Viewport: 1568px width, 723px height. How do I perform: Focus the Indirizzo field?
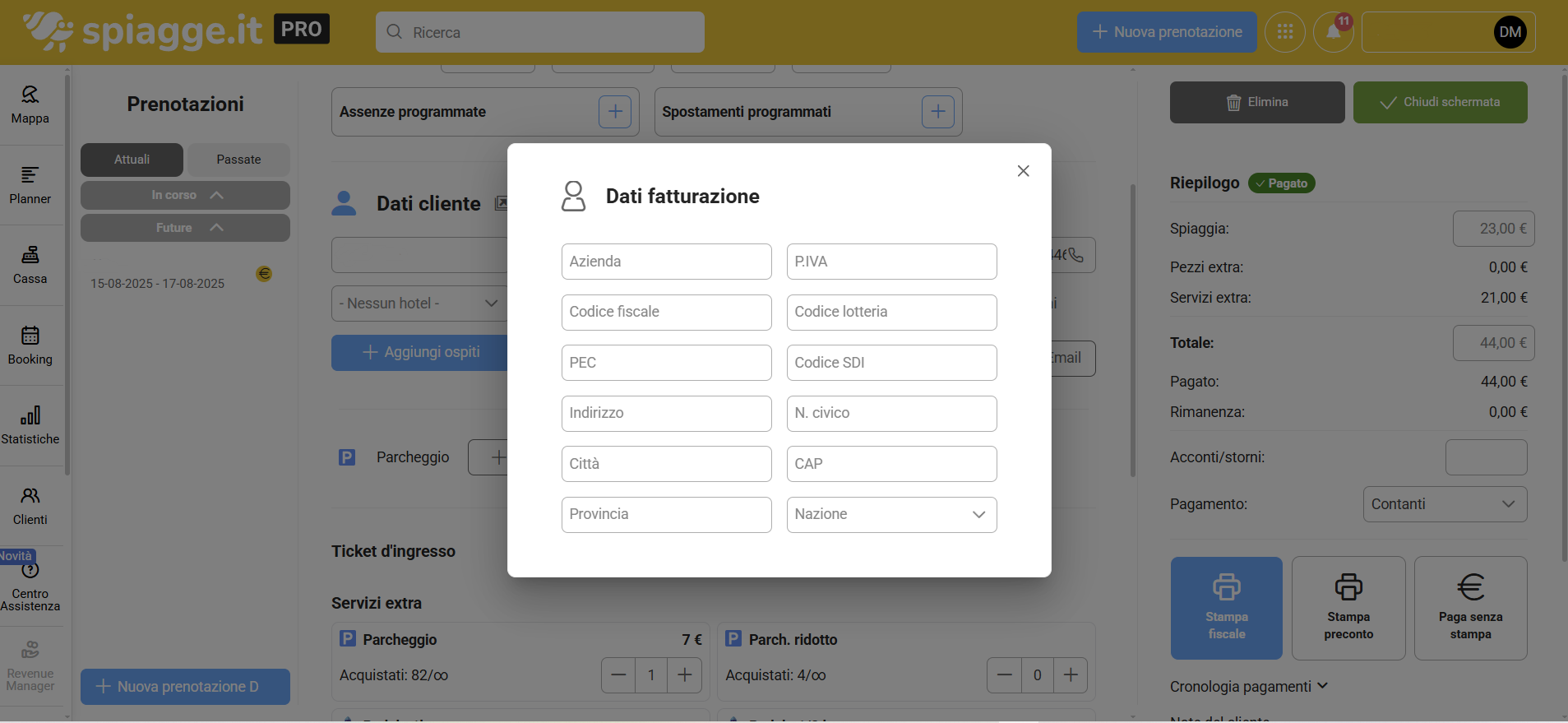(666, 414)
